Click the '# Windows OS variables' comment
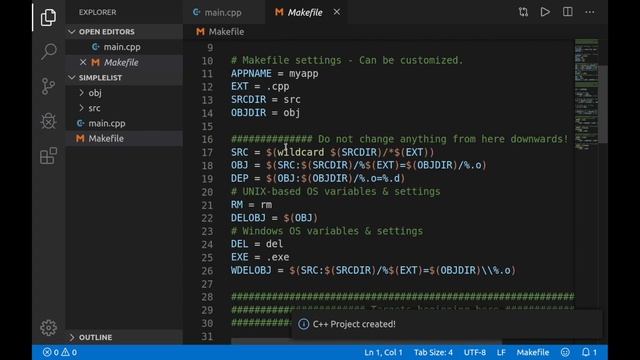This screenshot has width=640, height=360. coord(327,231)
